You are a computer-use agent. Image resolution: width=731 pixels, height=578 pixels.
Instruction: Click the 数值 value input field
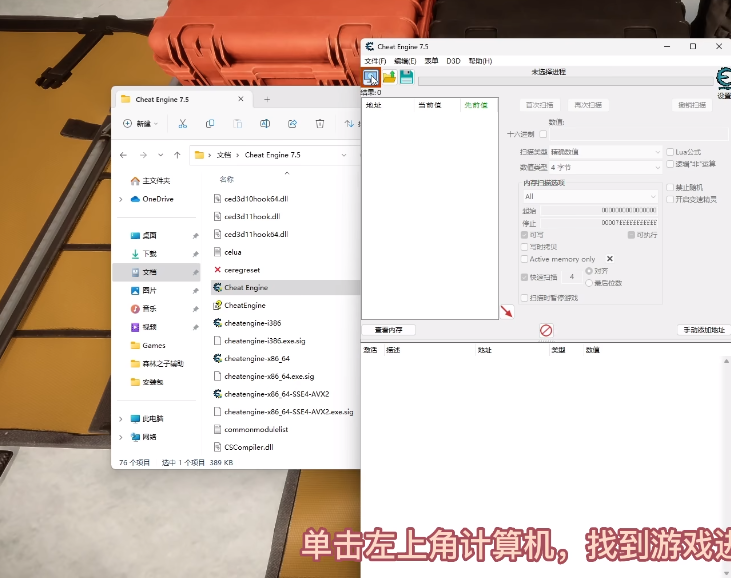click(x=639, y=134)
